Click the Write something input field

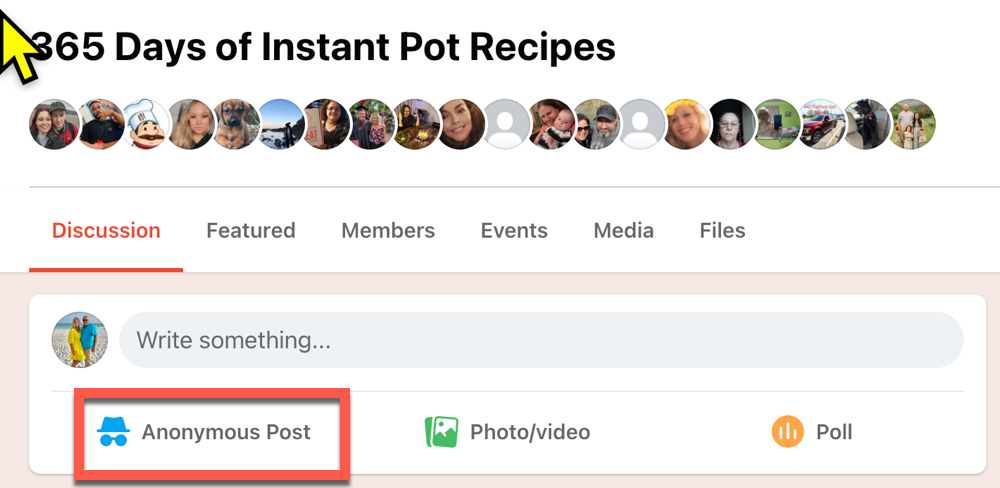[x=541, y=340]
